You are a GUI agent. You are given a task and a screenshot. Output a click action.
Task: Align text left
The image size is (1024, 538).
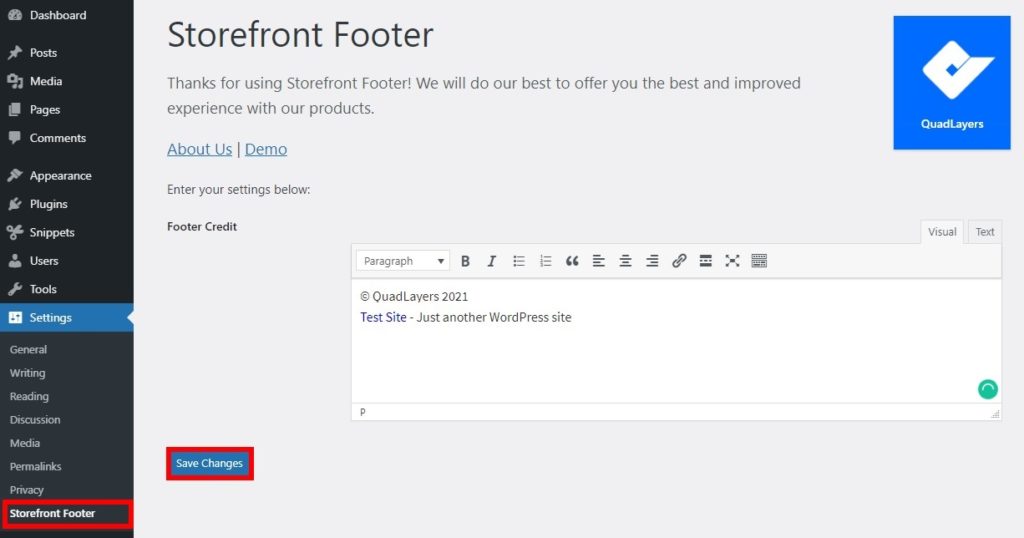[598, 261]
